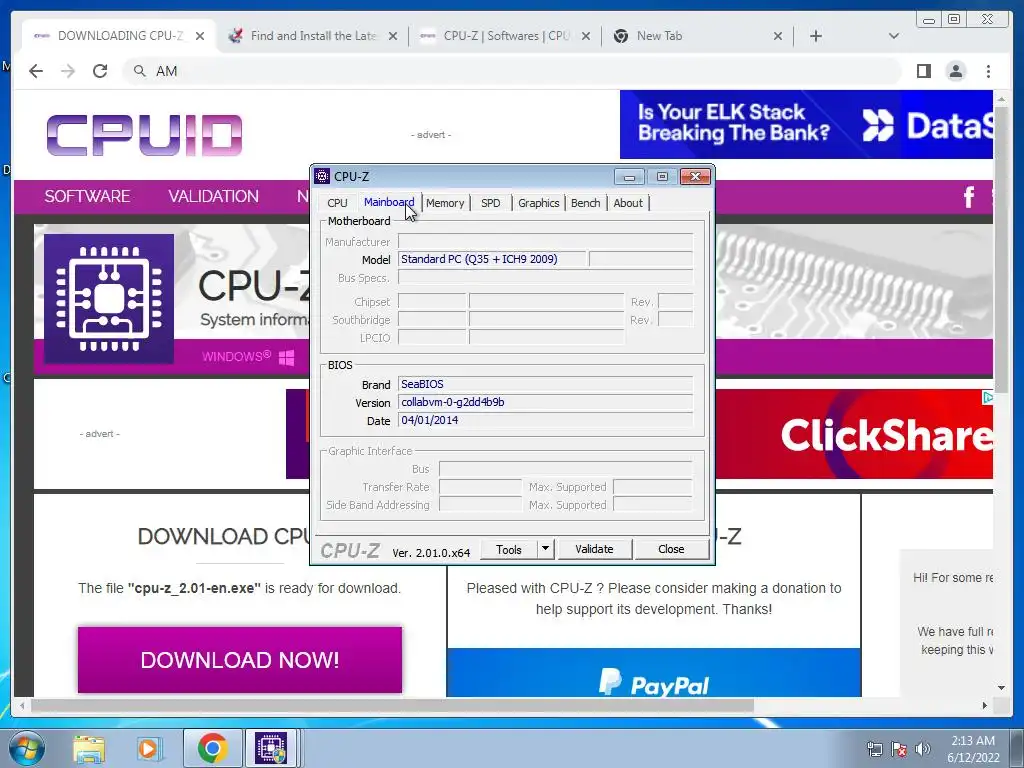Click the Action Center flag tray icon
The image size is (1024, 768).
pyautogui.click(x=899, y=749)
